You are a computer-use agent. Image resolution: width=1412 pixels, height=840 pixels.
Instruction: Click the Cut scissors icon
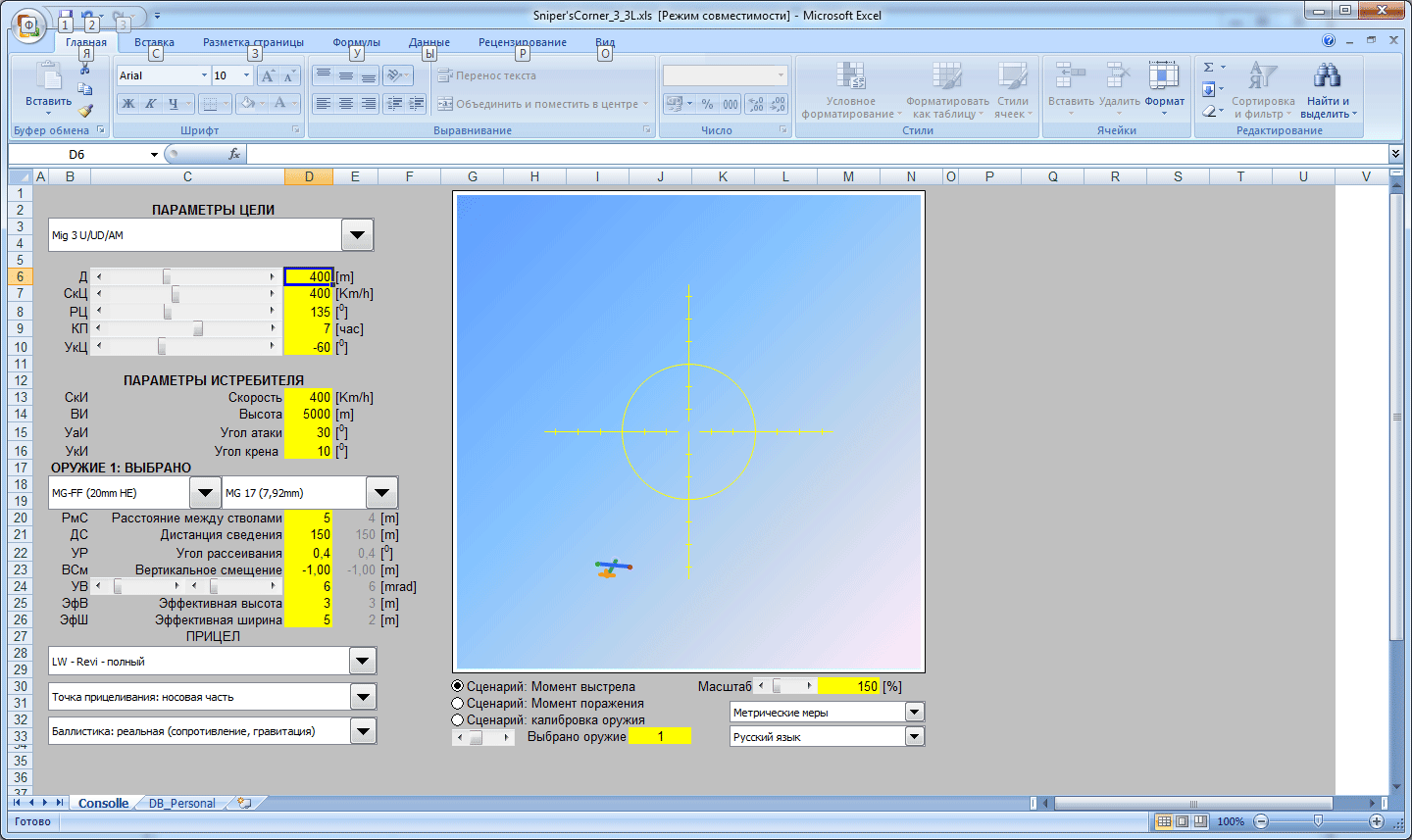click(x=85, y=69)
